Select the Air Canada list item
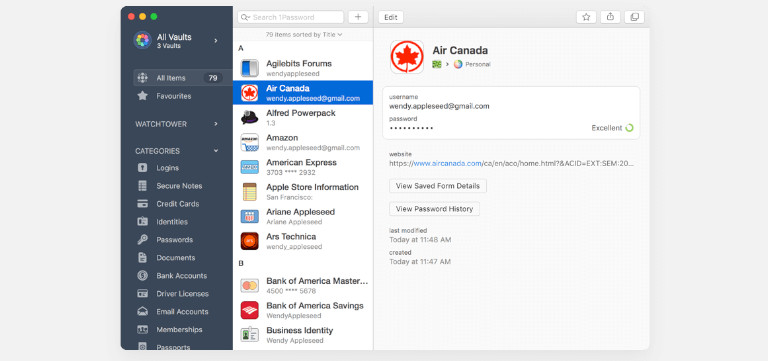The image size is (768, 361). [303, 93]
